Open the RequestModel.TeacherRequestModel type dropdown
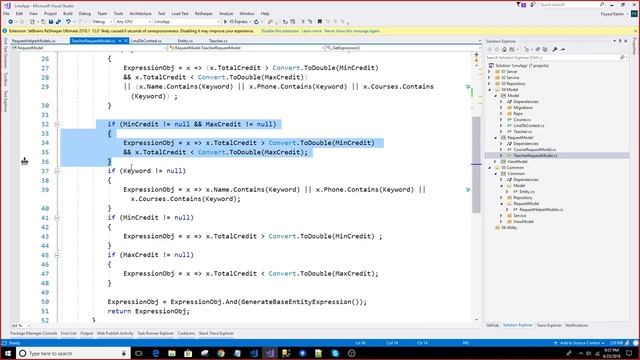Screen dimensions: 640x360 246,48
